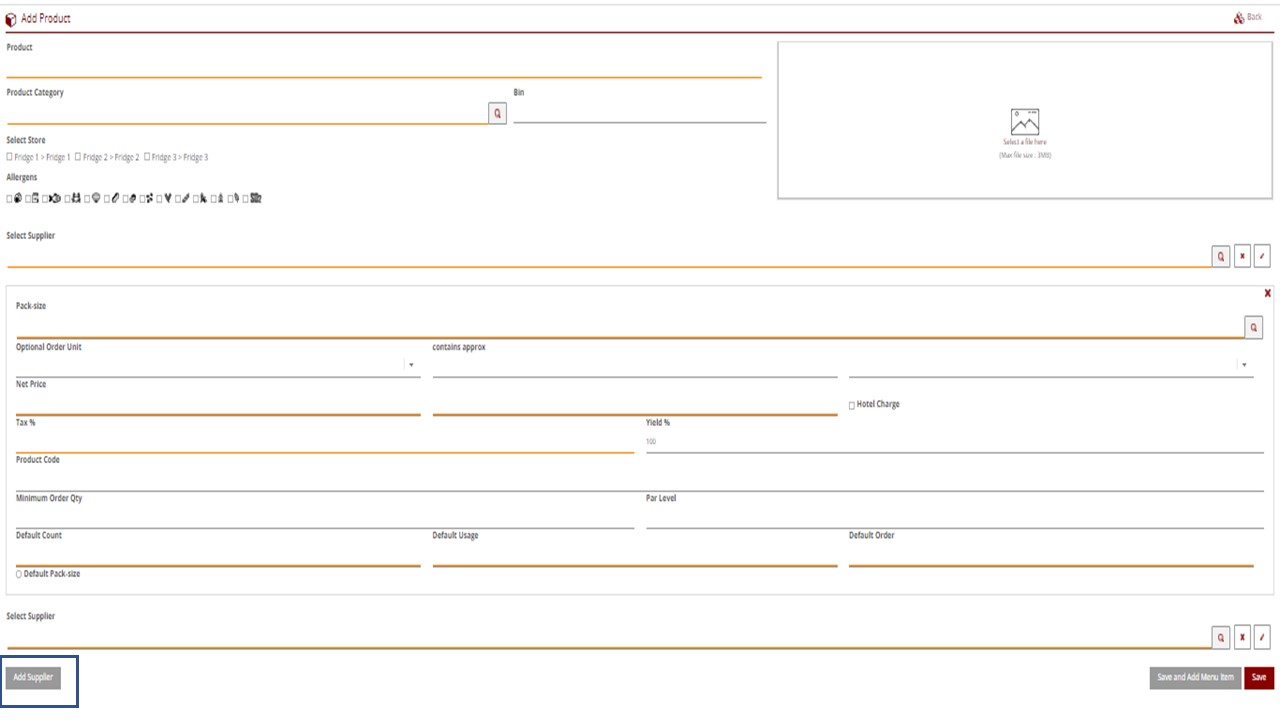Click the Pack-size search magnifier icon
The height and width of the screenshot is (720, 1280).
tap(1253, 327)
